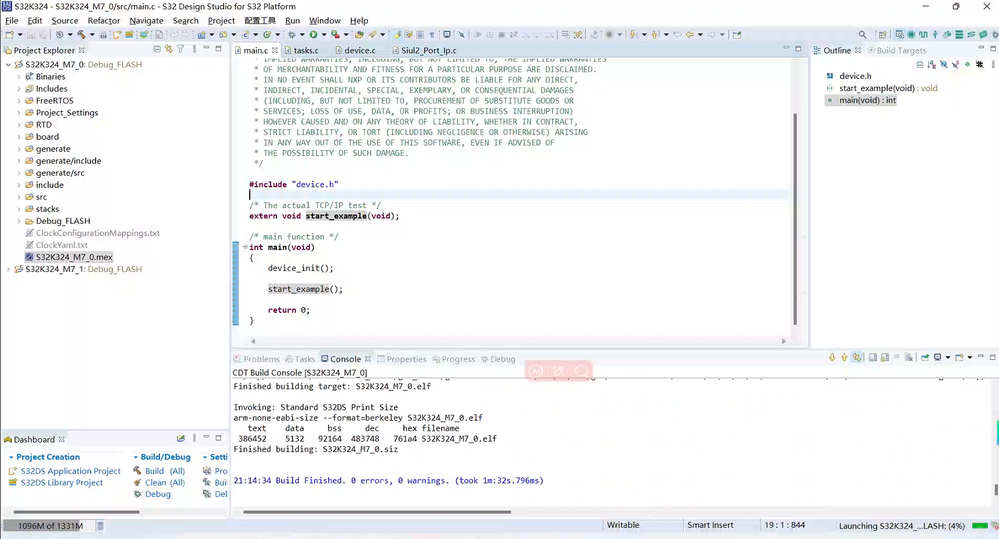
Task: Maximize the editor area
Action: [x=798, y=48]
